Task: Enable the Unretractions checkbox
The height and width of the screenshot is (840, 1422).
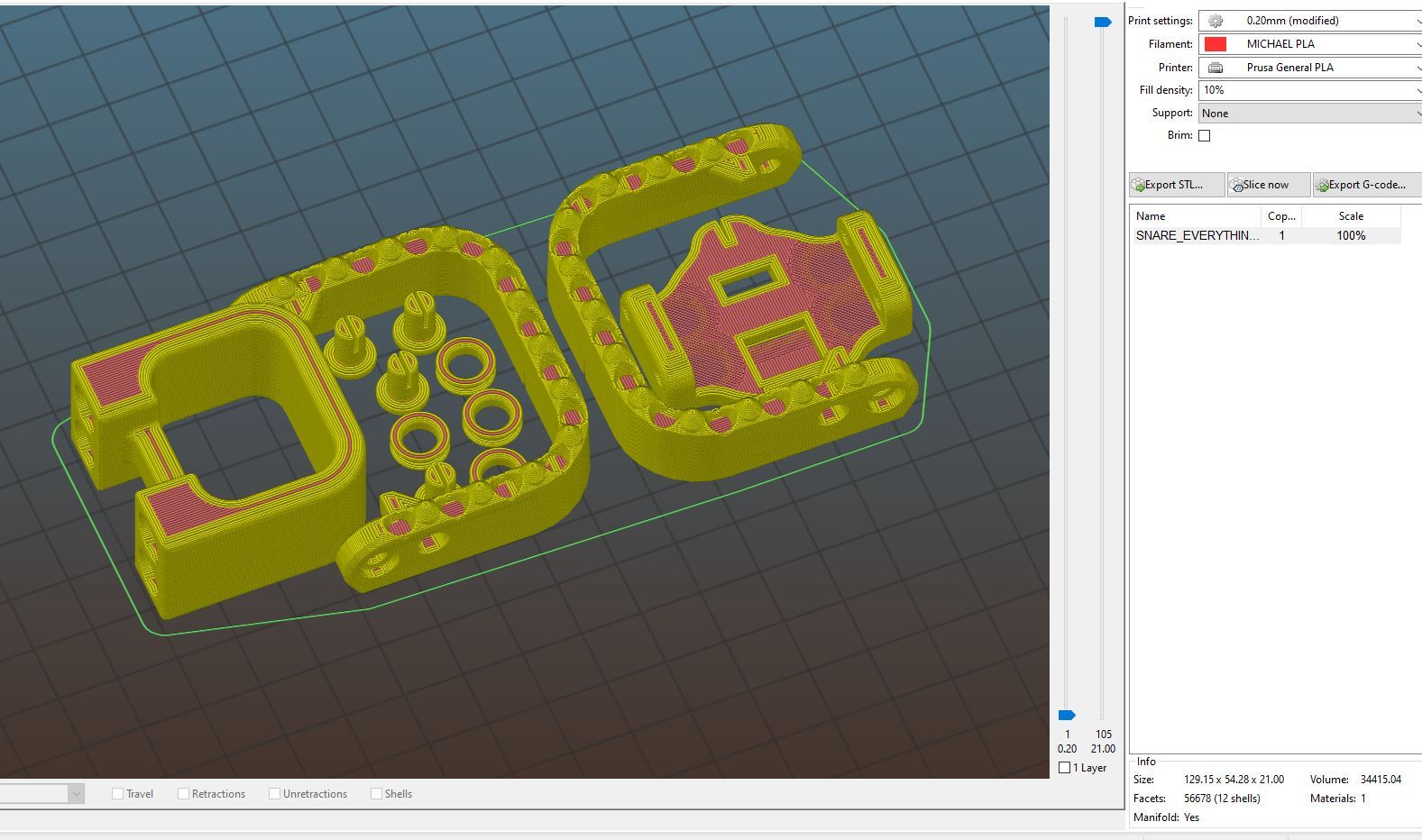Action: point(274,794)
